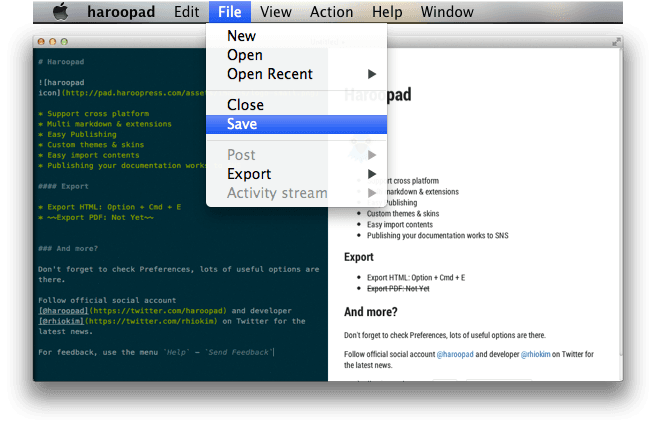656x428 pixels.
Task: Follow the @haroopad link in preview
Action: [x=455, y=355]
